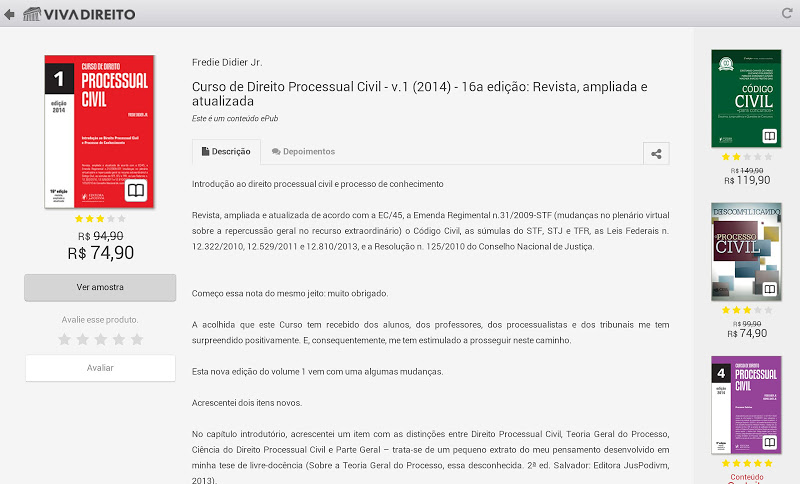Open the VivaDireito logo home
This screenshot has height=484, width=800.
[79, 14]
